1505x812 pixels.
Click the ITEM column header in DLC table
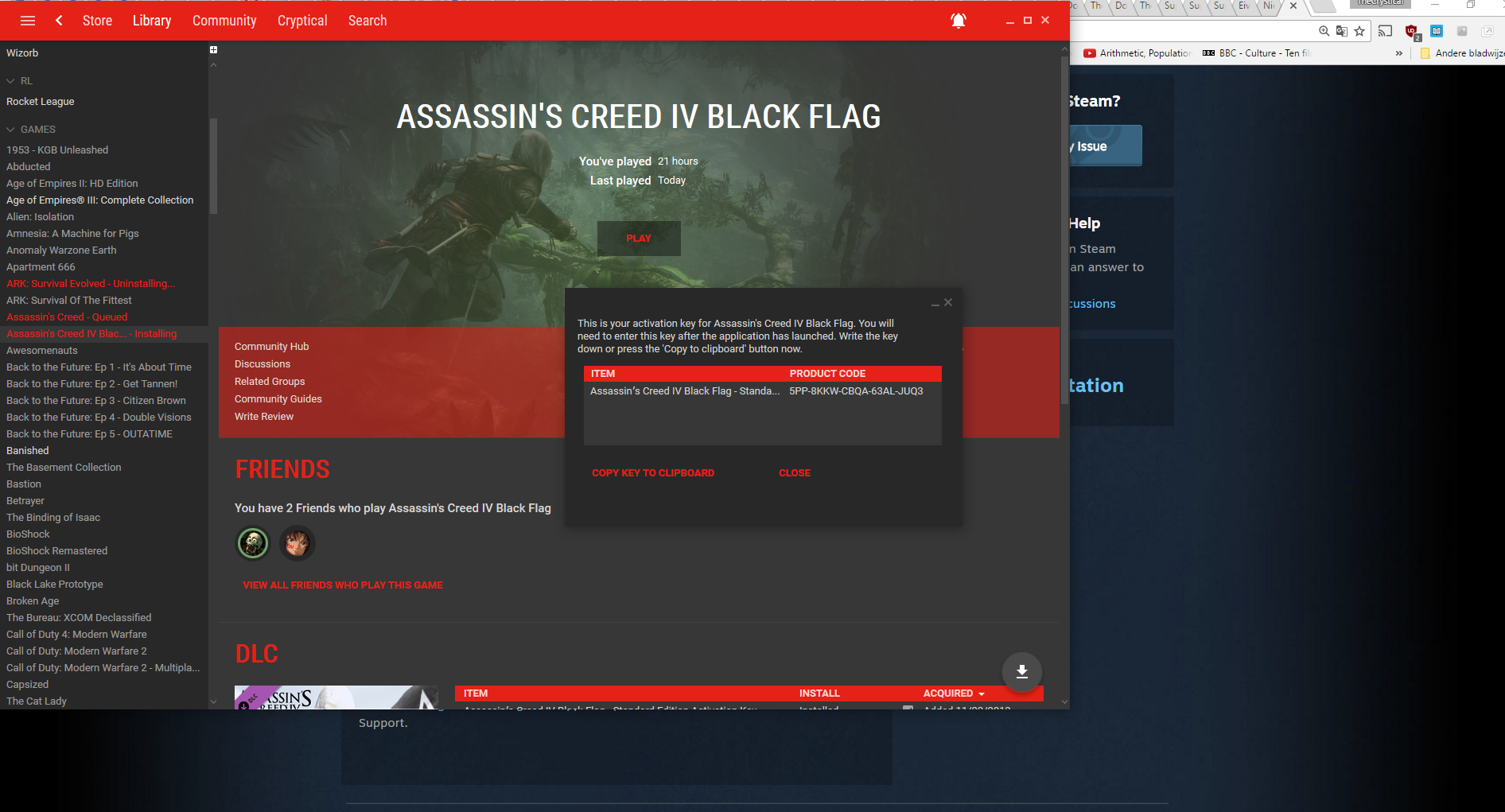(476, 694)
